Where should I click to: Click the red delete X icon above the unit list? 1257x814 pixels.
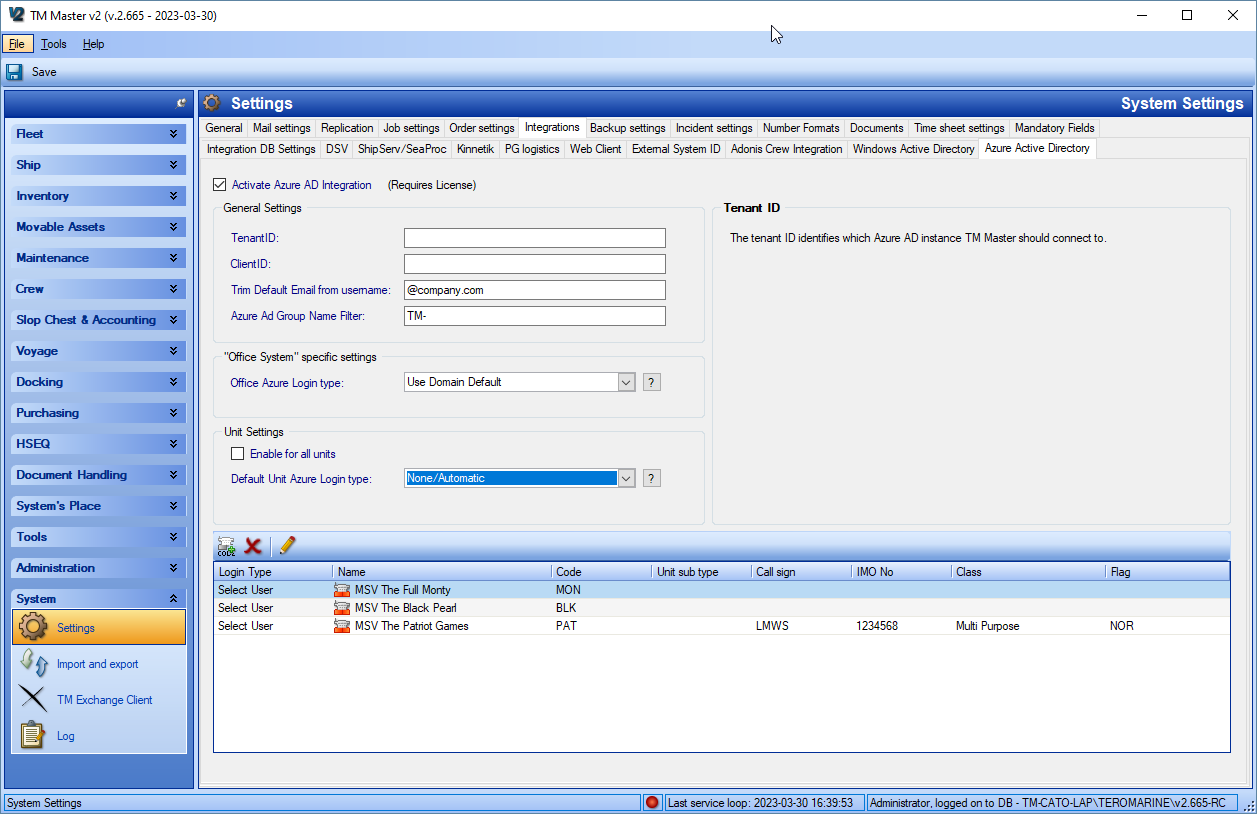(253, 546)
